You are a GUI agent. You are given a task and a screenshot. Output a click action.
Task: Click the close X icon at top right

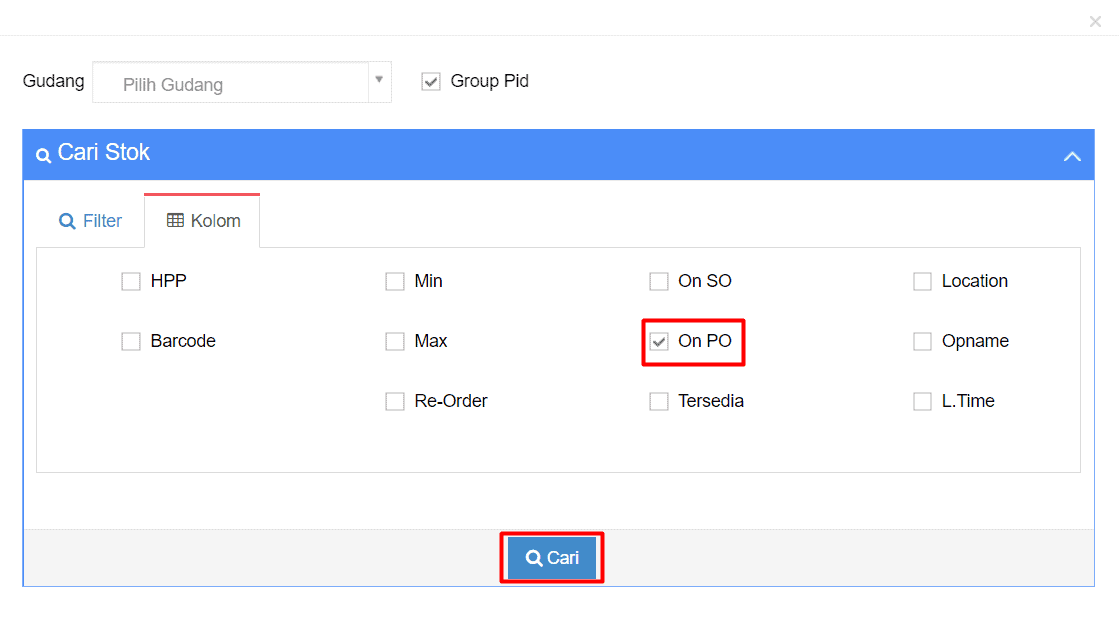pos(1095,21)
